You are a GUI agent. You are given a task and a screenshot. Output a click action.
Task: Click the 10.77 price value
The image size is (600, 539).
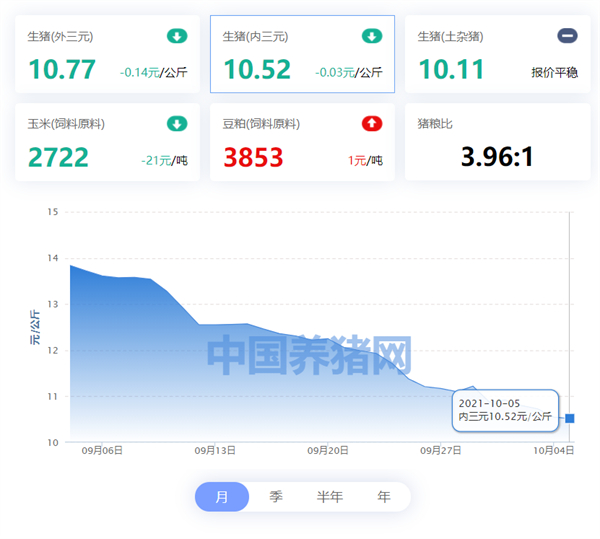[x=62, y=70]
